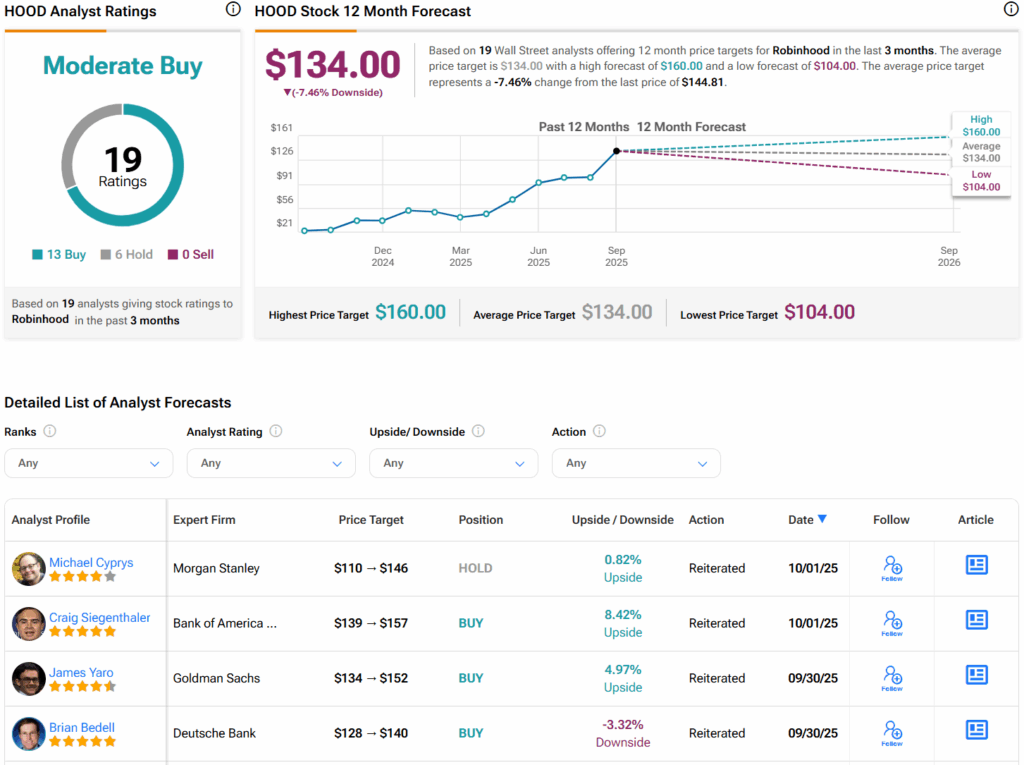The height and width of the screenshot is (765, 1024).
Task: Follow analyst Brian Bedell
Action: coord(892,733)
